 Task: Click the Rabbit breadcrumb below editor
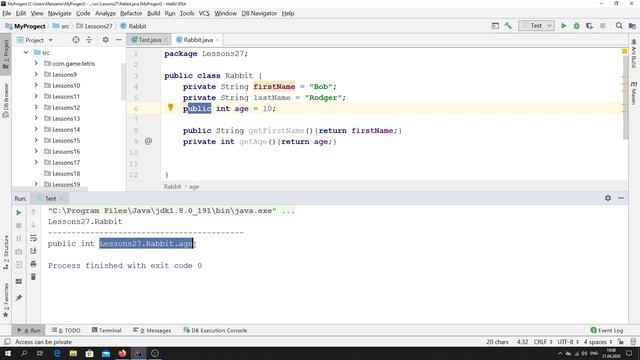pos(172,187)
